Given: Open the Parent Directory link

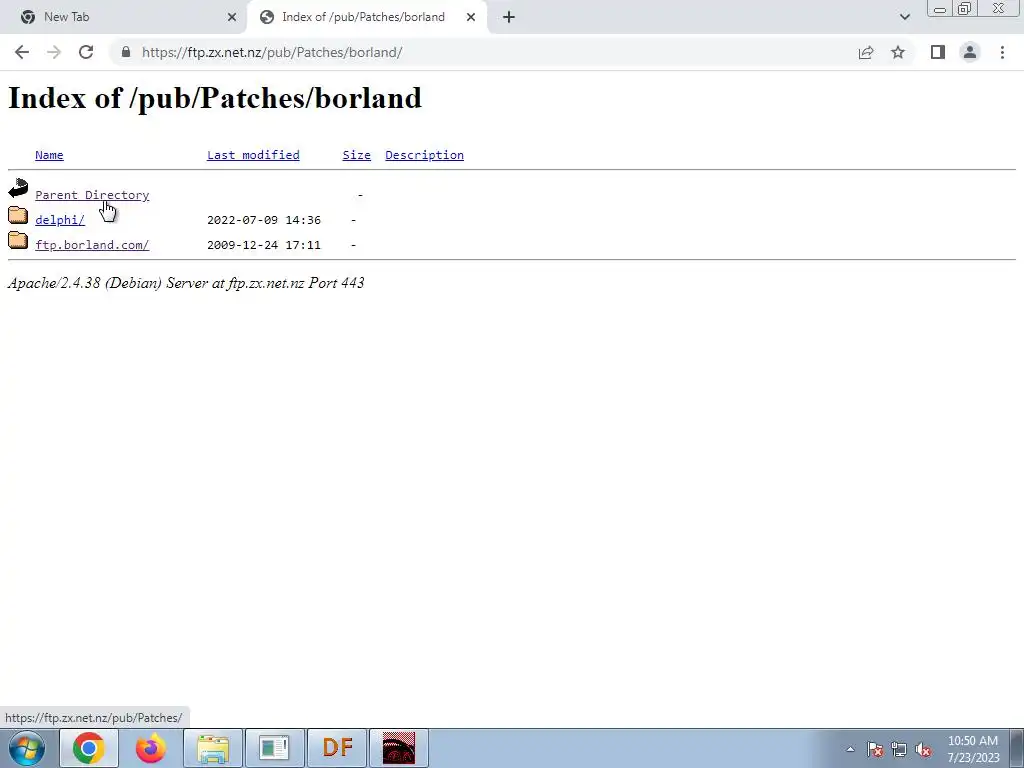Looking at the screenshot, I should (92, 195).
